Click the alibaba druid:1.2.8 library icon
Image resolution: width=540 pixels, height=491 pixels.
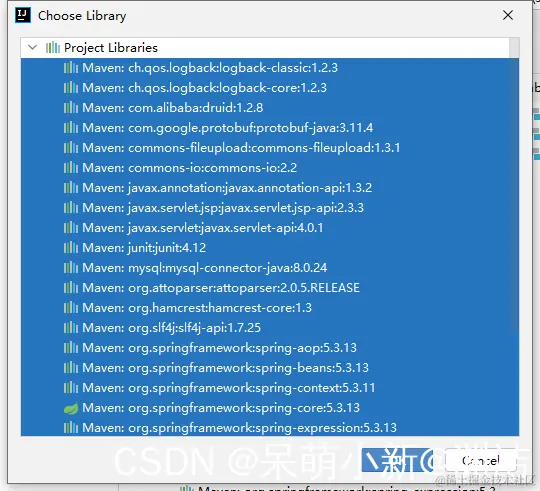point(71,108)
